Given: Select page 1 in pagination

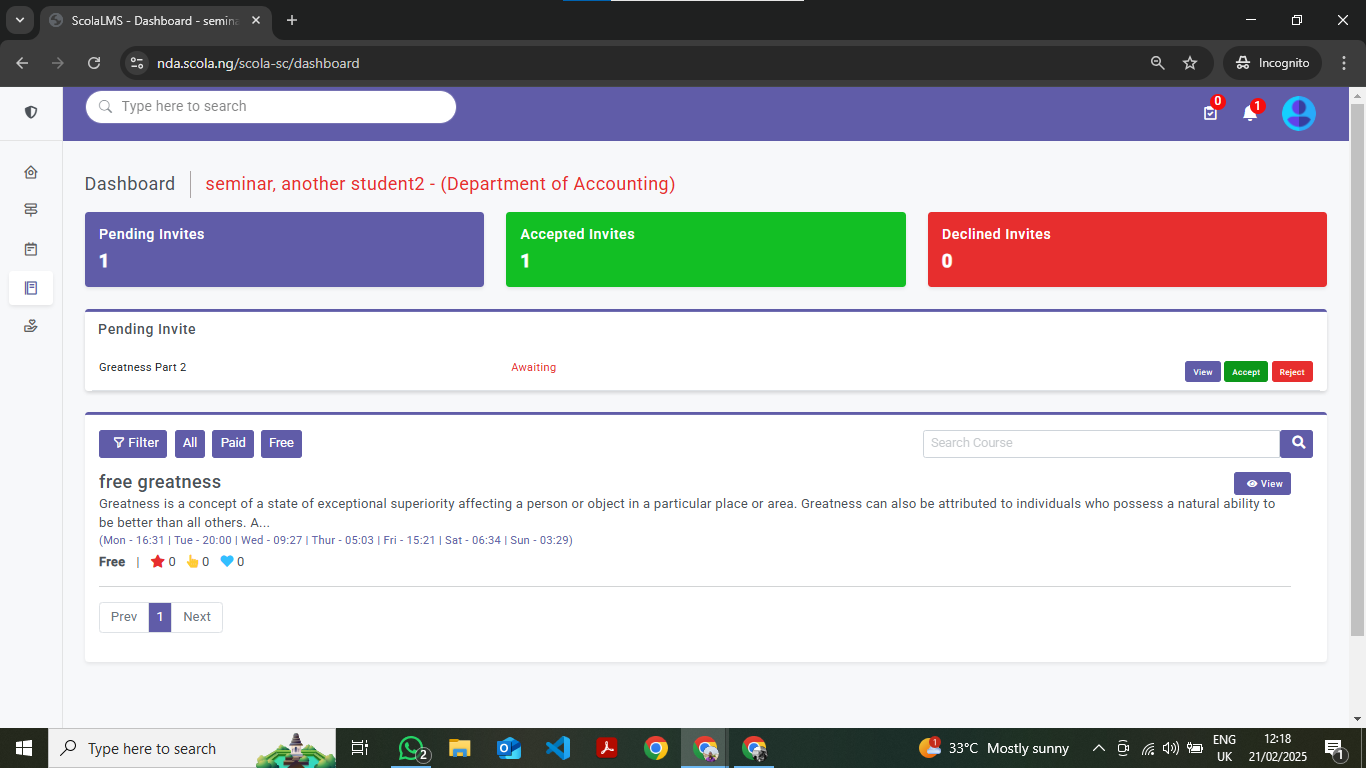Looking at the screenshot, I should pos(160,617).
